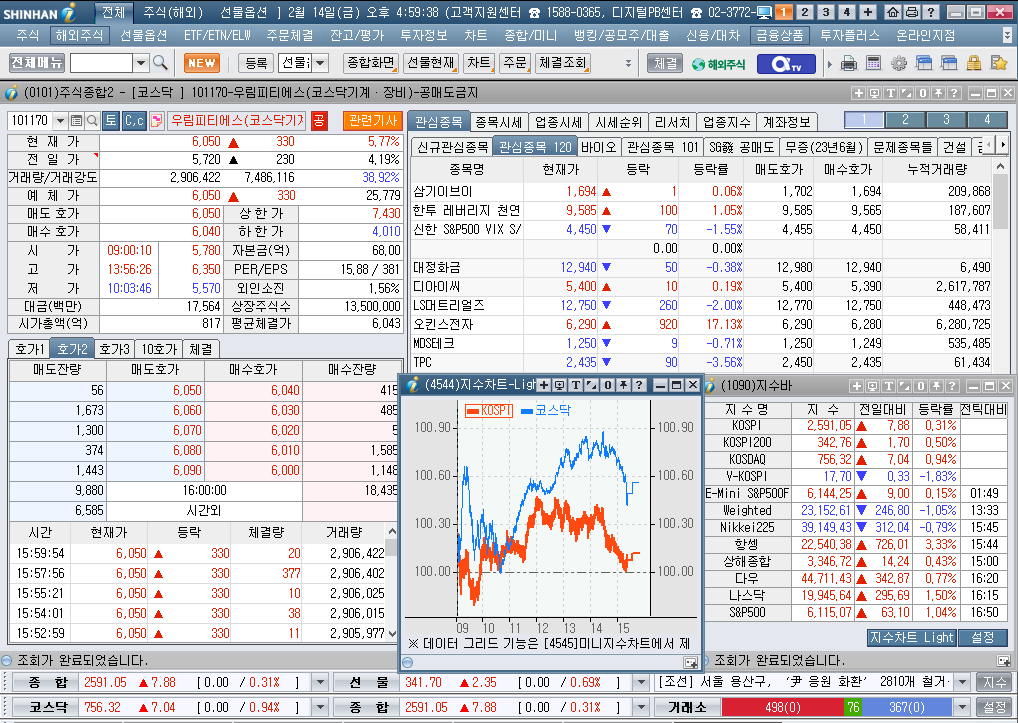Viewport: 1018px width, 723px height.
Task: Add a virtual screen with plus button
Action: coord(867,12)
